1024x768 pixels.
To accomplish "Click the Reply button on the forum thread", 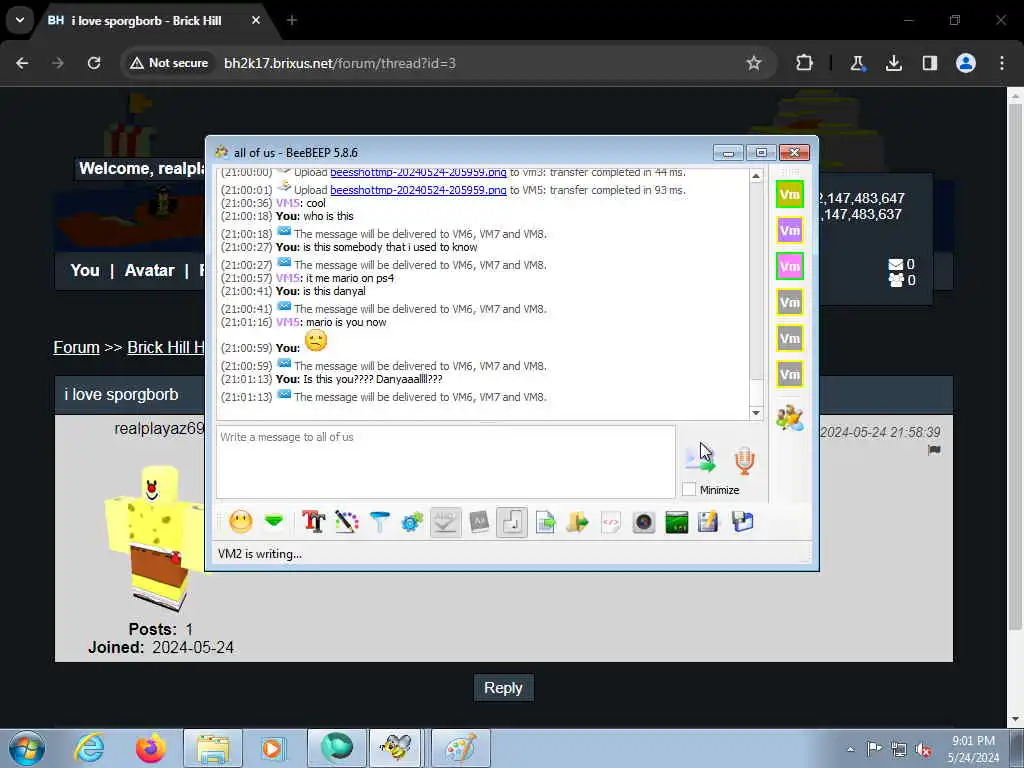I will click(x=503, y=688).
